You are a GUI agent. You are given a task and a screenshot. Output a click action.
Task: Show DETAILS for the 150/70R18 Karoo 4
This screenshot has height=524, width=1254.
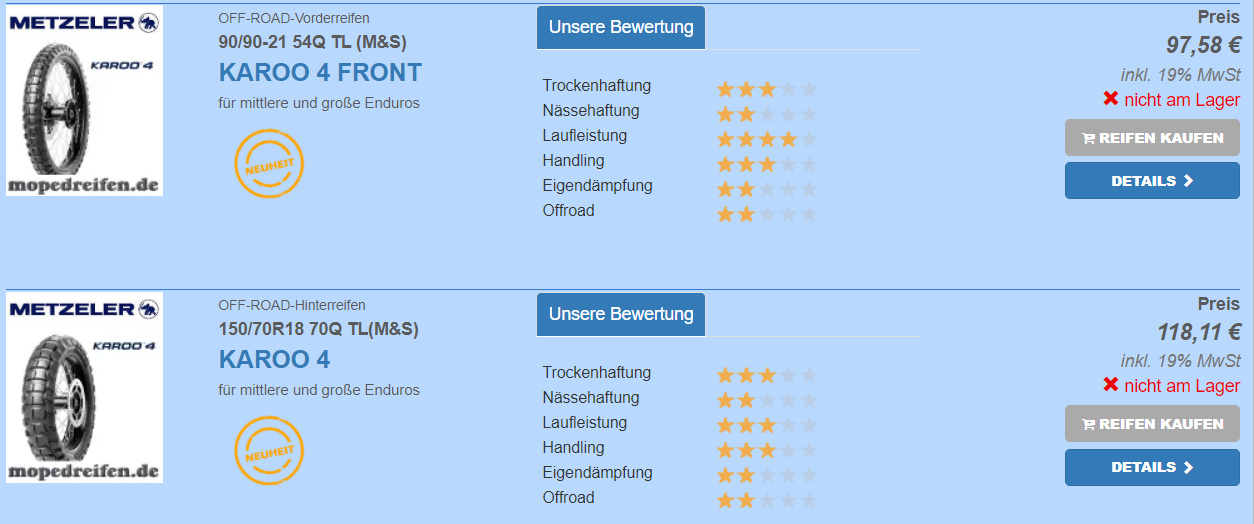[x=1152, y=467]
